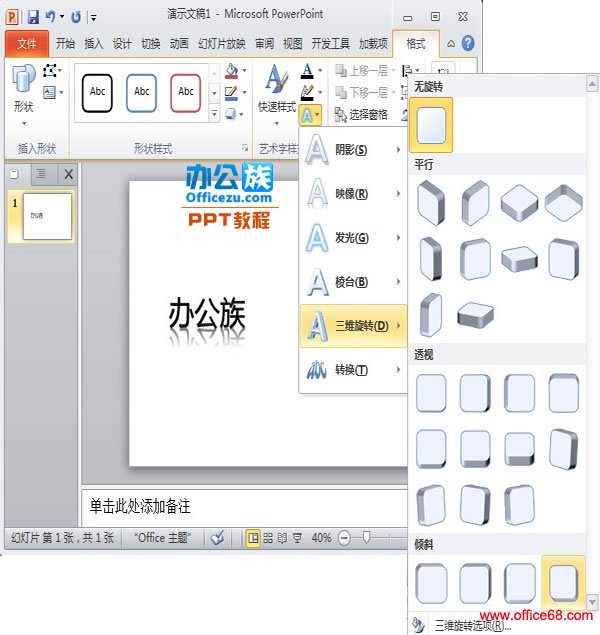Open the Shape Styles dialog launcher
The image size is (600, 635).
[x=245, y=148]
